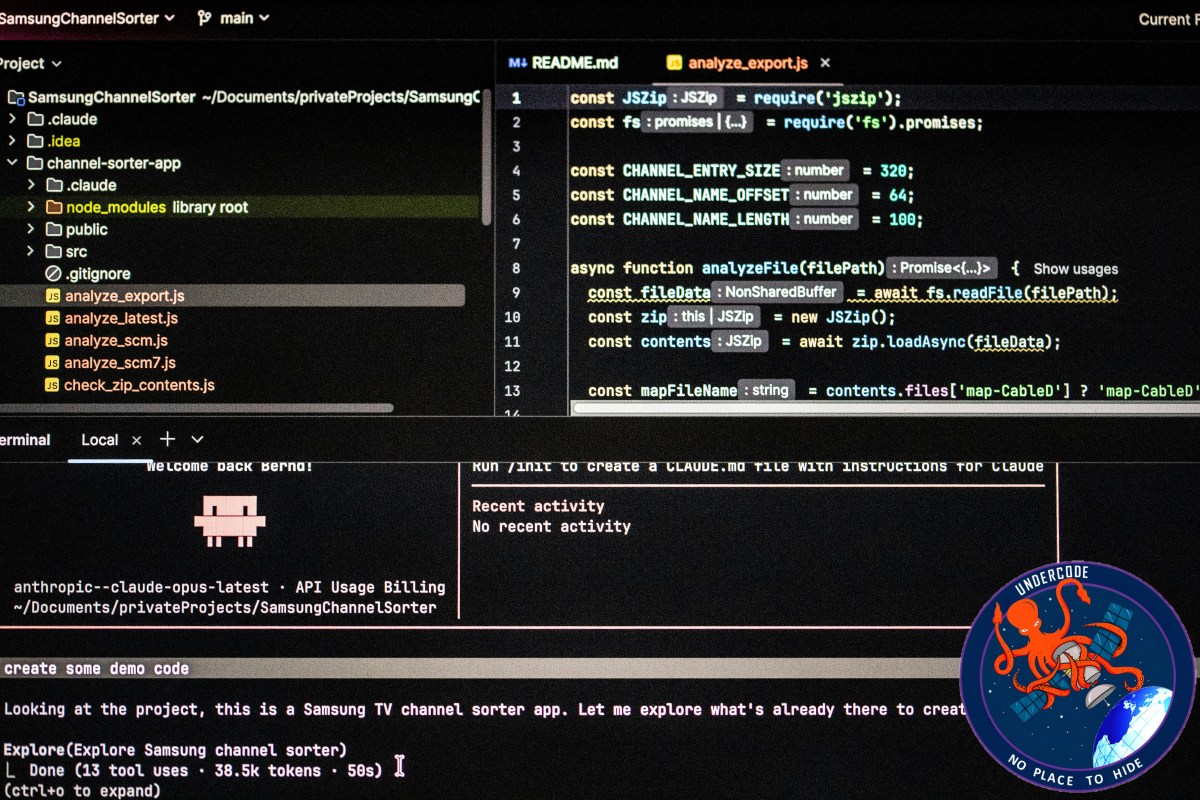
Task: Click the public folder icon
Action: [54, 229]
